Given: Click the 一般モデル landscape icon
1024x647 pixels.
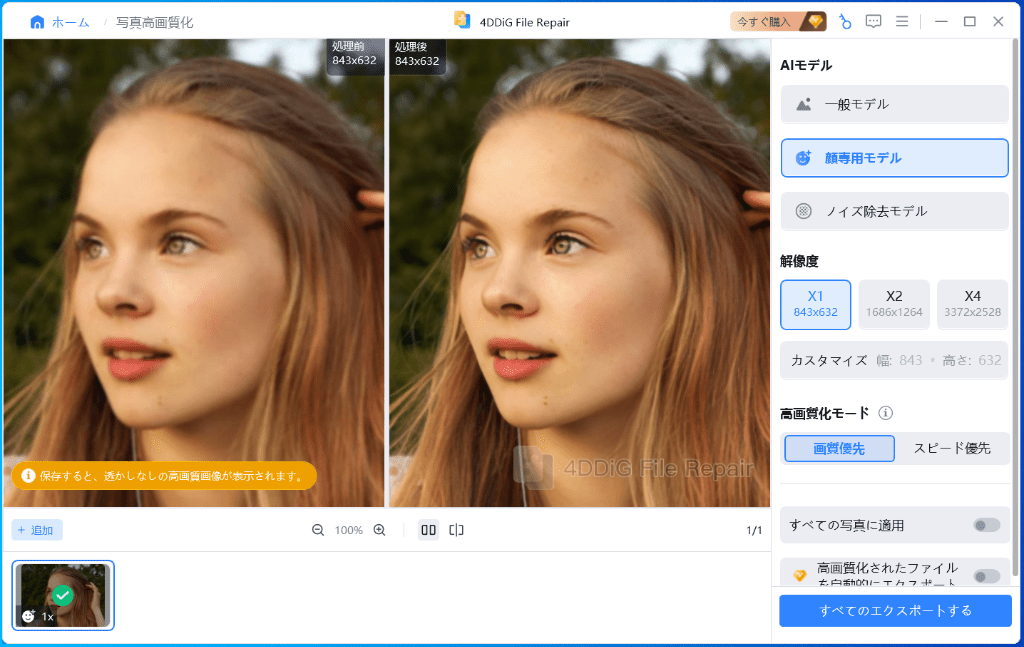Looking at the screenshot, I should (804, 104).
